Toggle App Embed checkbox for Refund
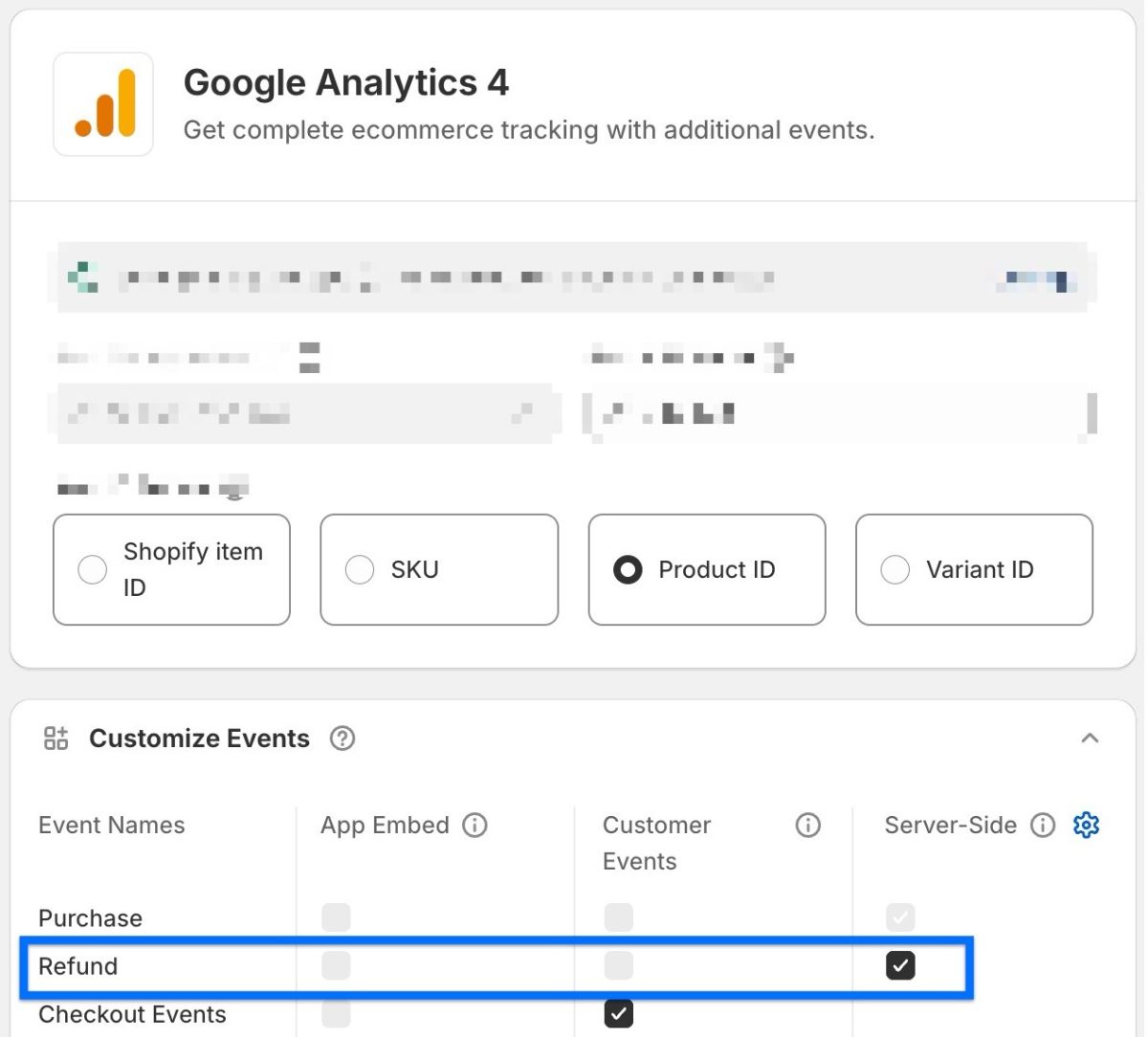 [x=336, y=965]
